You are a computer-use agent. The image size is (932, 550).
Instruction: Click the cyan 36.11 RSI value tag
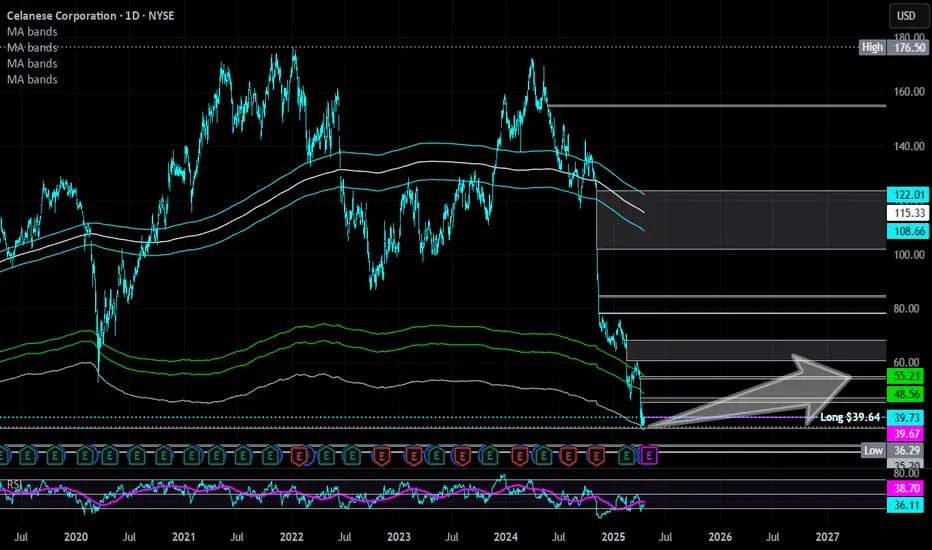point(908,505)
